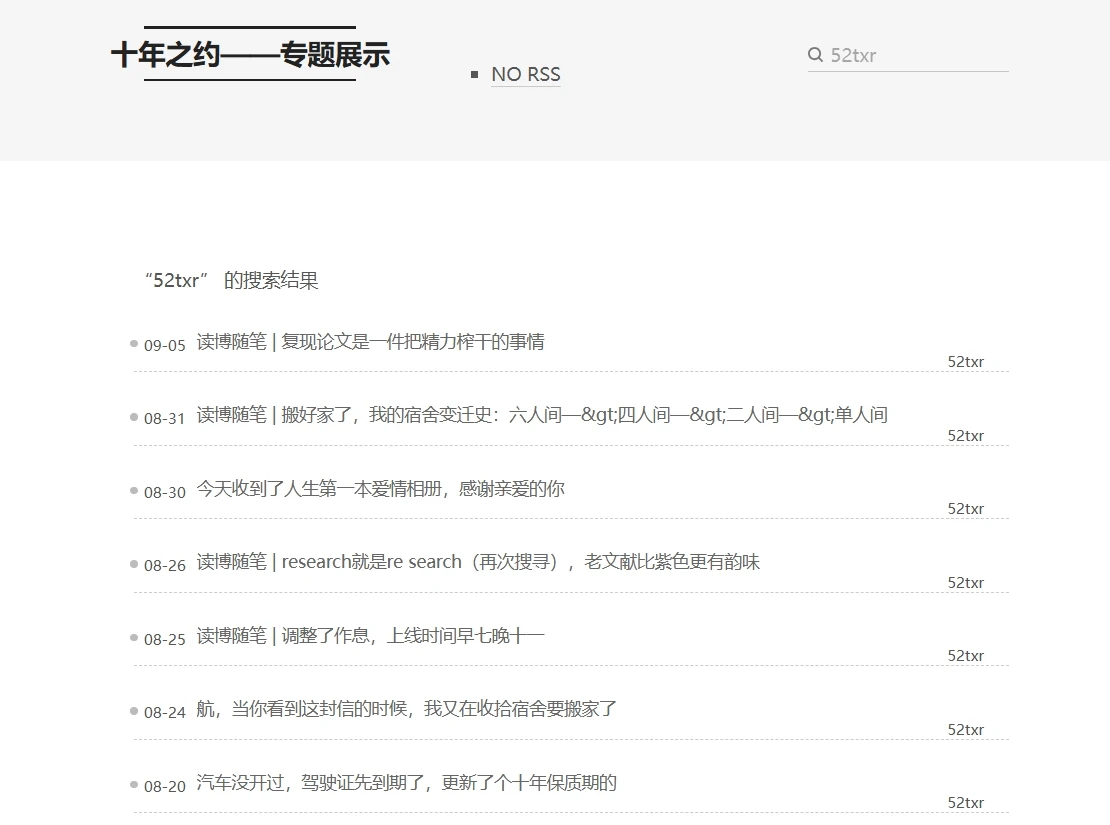This screenshot has height=825, width=1110.
Task: Open post about 宿舍变迁史 六人间 to 单人间
Action: coord(542,415)
